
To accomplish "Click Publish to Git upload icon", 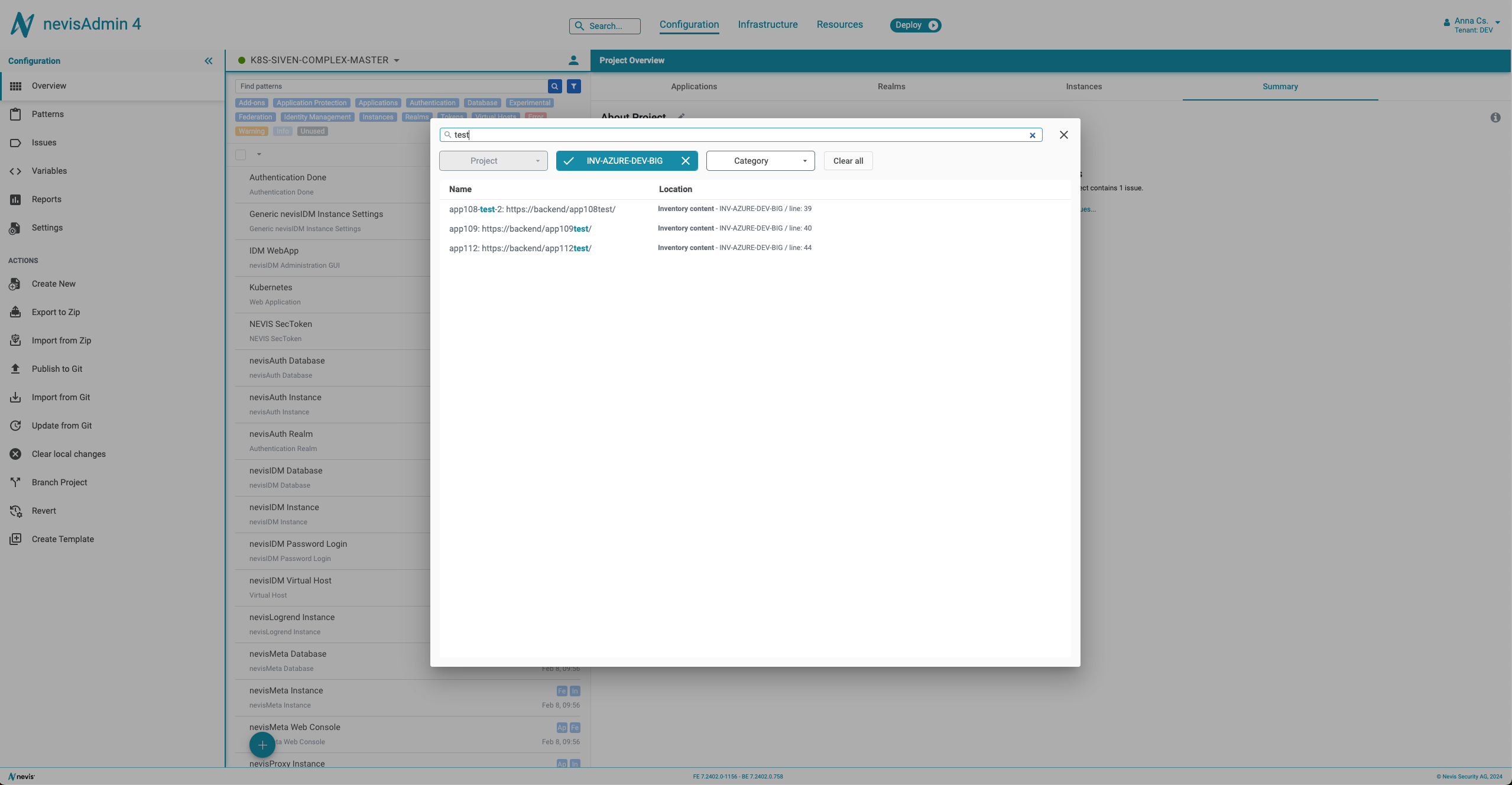I will coord(15,369).
